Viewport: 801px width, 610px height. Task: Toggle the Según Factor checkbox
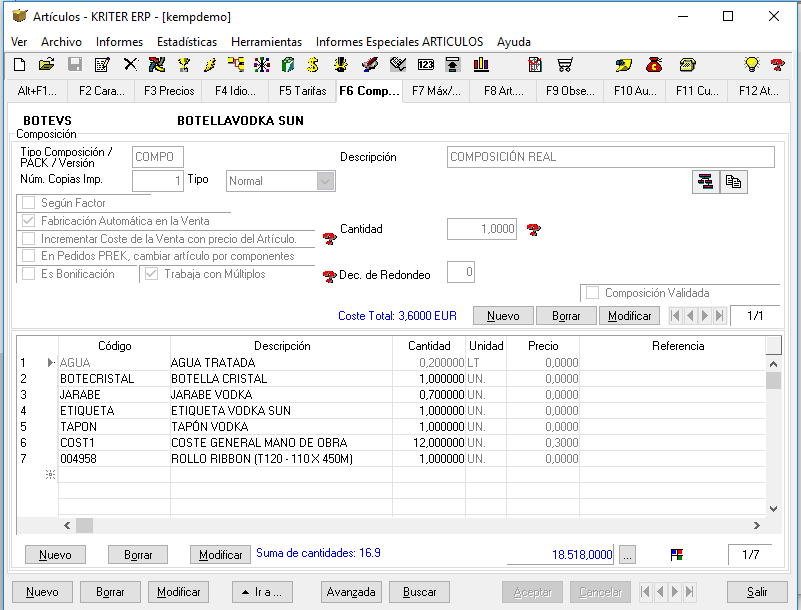click(x=29, y=203)
